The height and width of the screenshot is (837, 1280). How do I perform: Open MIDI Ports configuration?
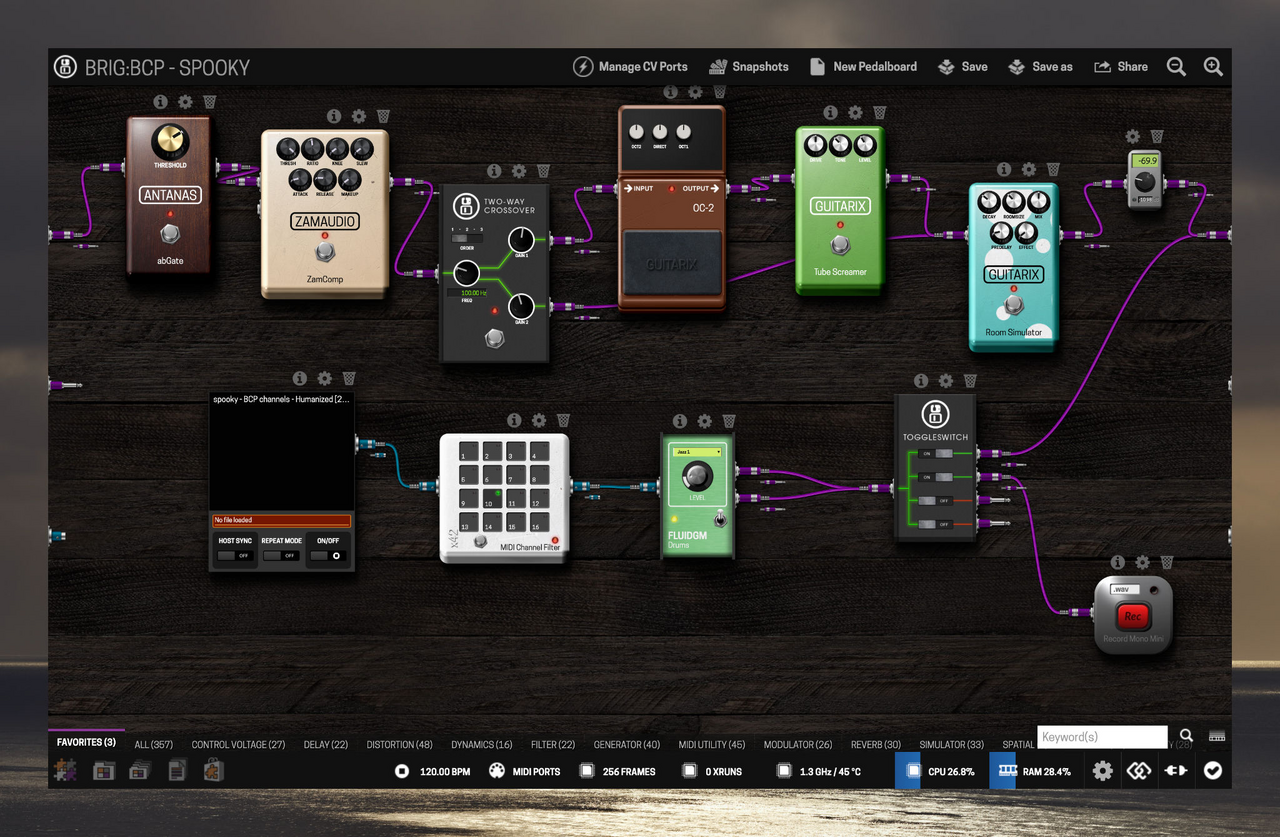point(524,771)
